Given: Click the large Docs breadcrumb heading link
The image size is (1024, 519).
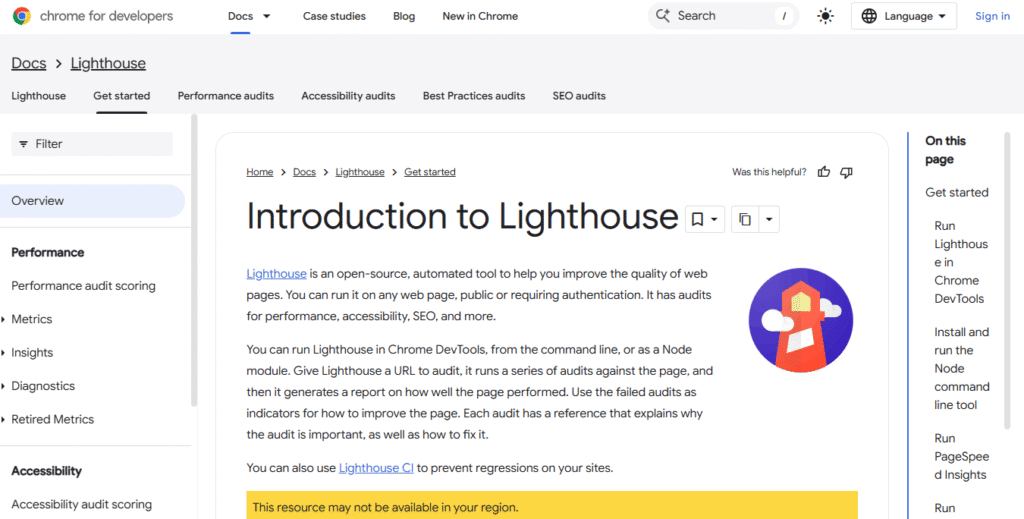Looking at the screenshot, I should pos(29,63).
